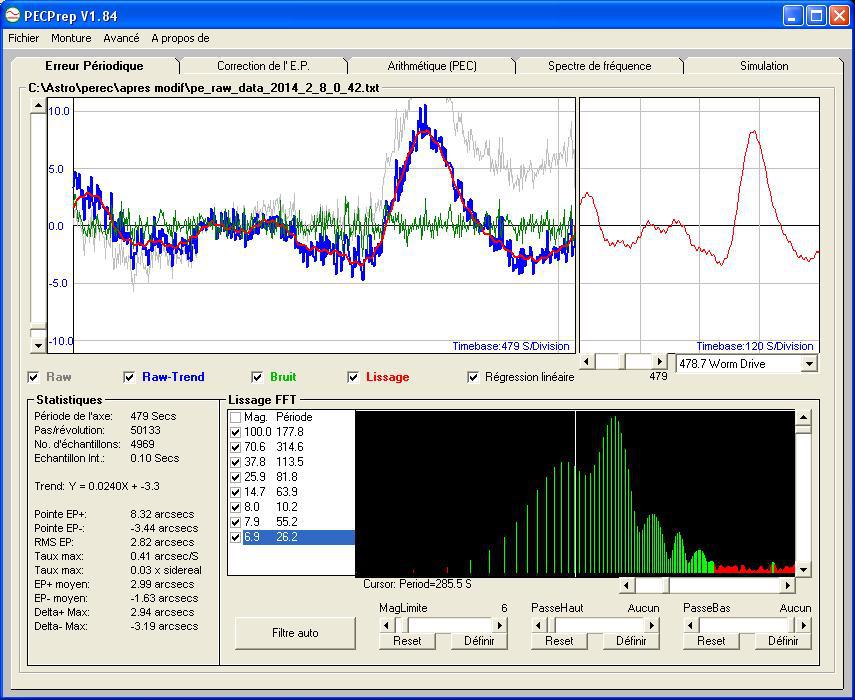Click the down arrow of the main graph's vertical scrollbar
Screen dimensions: 855x700
pos(39,345)
